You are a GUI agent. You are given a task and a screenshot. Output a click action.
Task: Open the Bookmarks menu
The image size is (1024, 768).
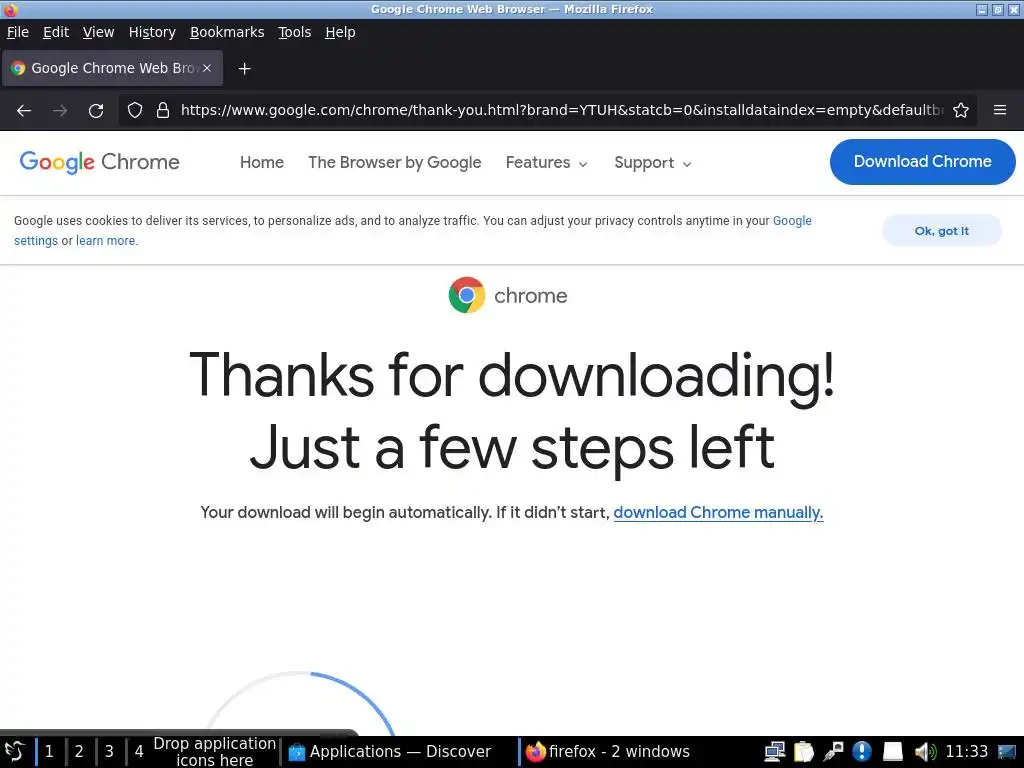(x=227, y=32)
